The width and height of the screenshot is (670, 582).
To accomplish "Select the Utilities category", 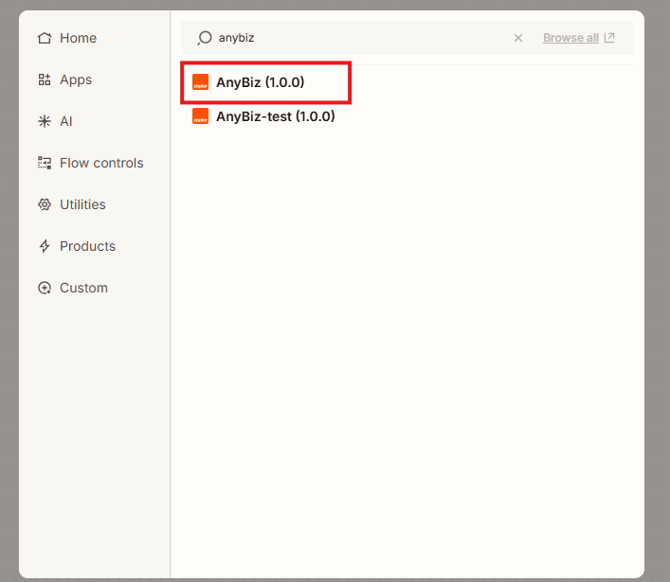I will [x=71, y=204].
